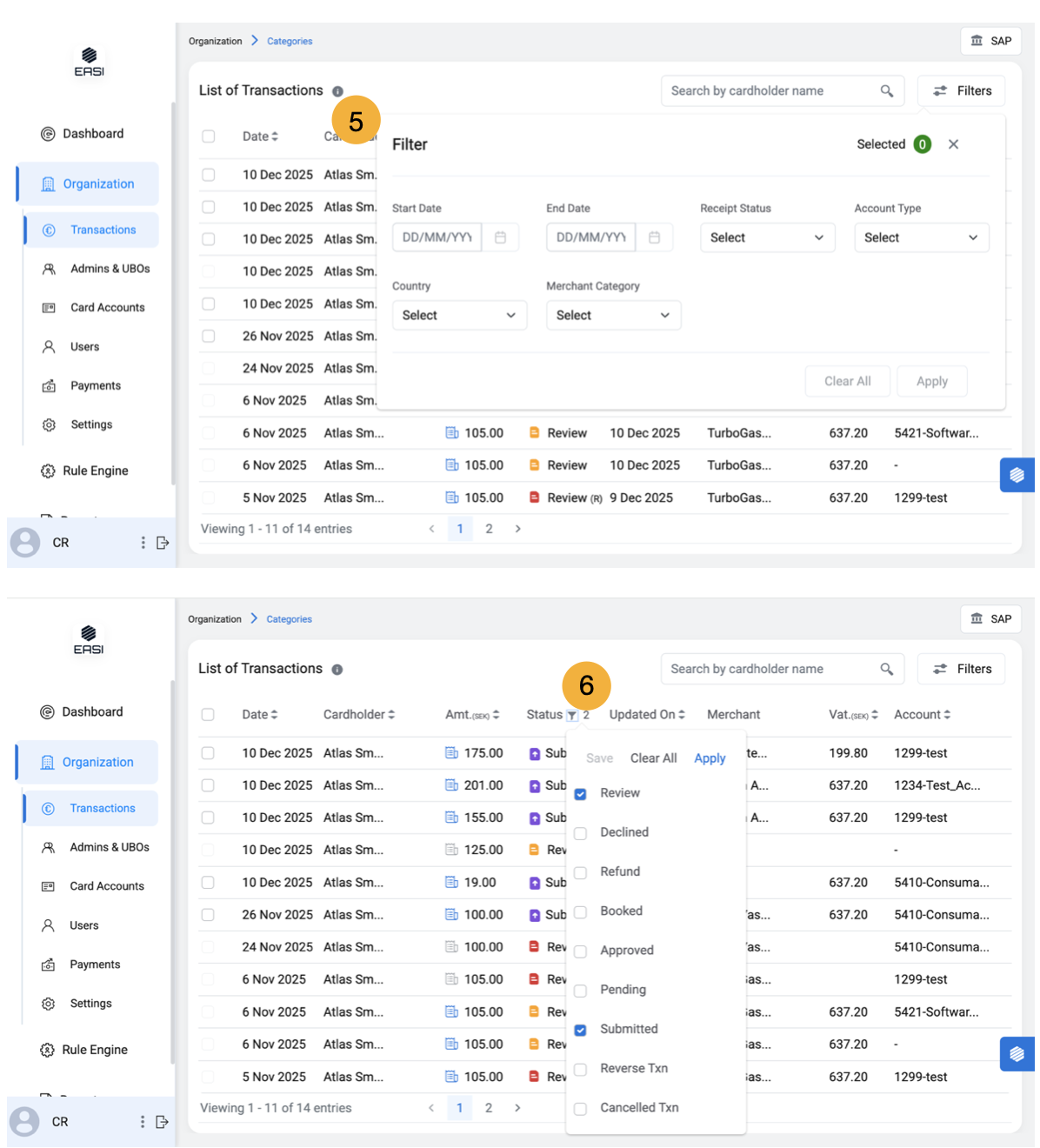
Task: Open the End Date calendar picker icon
Action: 654,237
